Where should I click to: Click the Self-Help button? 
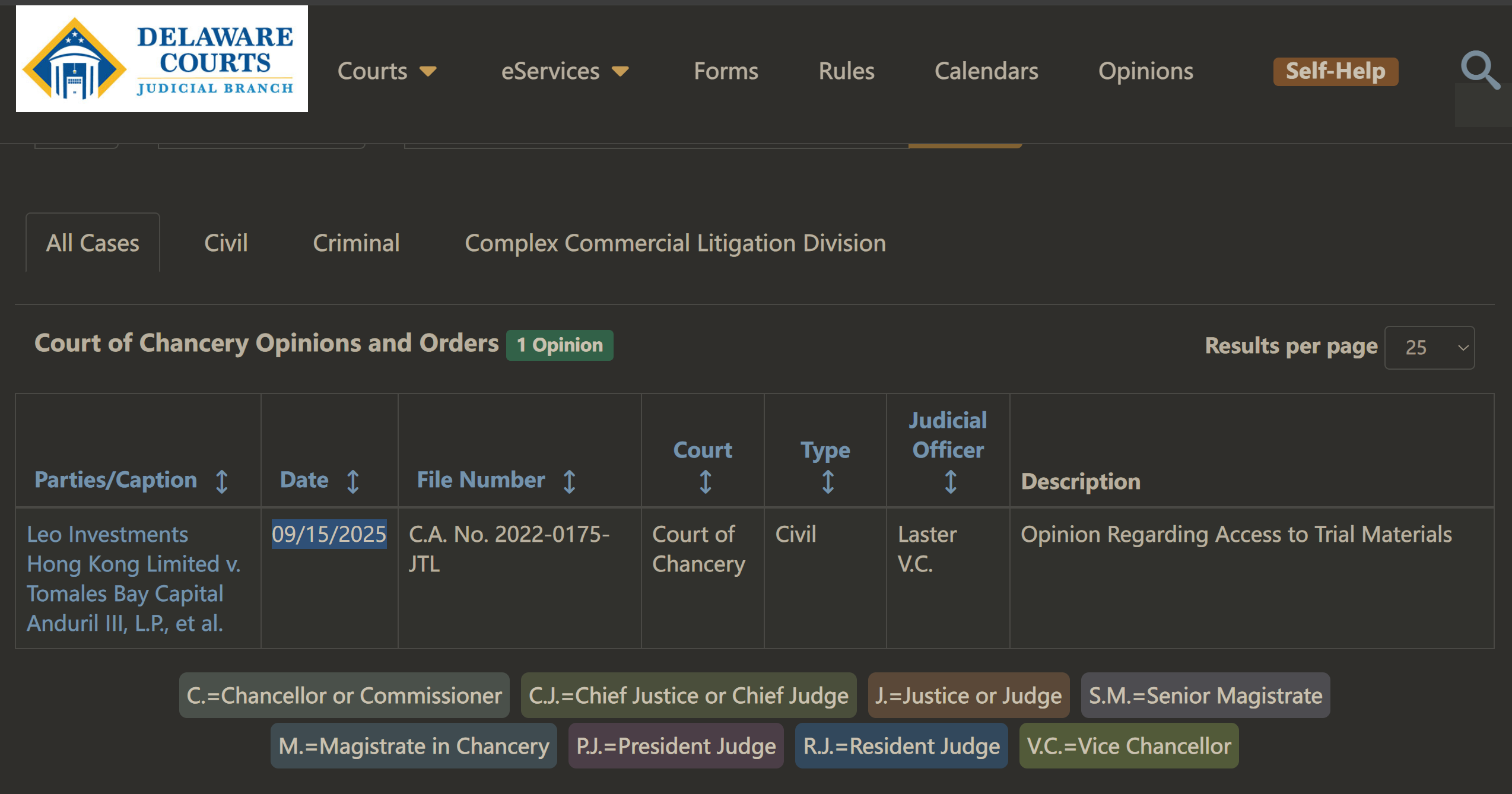point(1335,71)
